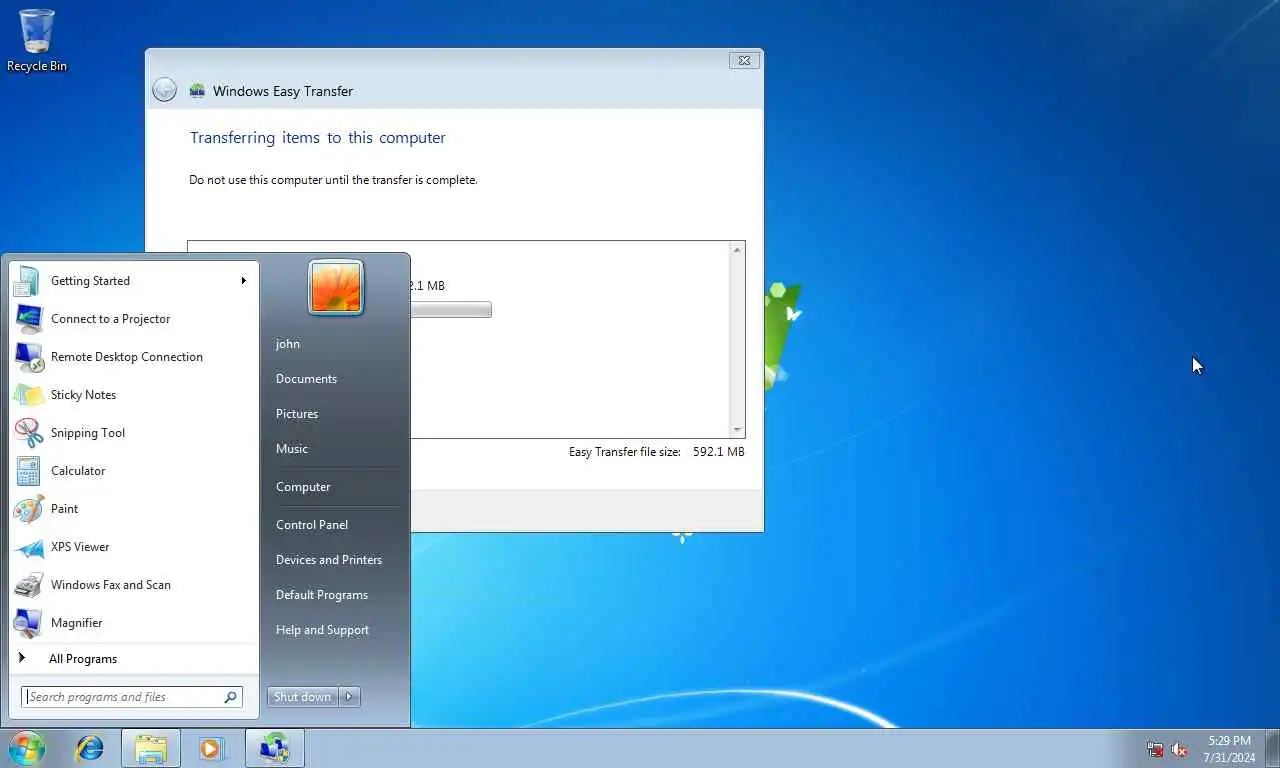Open the Shut down options arrow

[349, 697]
